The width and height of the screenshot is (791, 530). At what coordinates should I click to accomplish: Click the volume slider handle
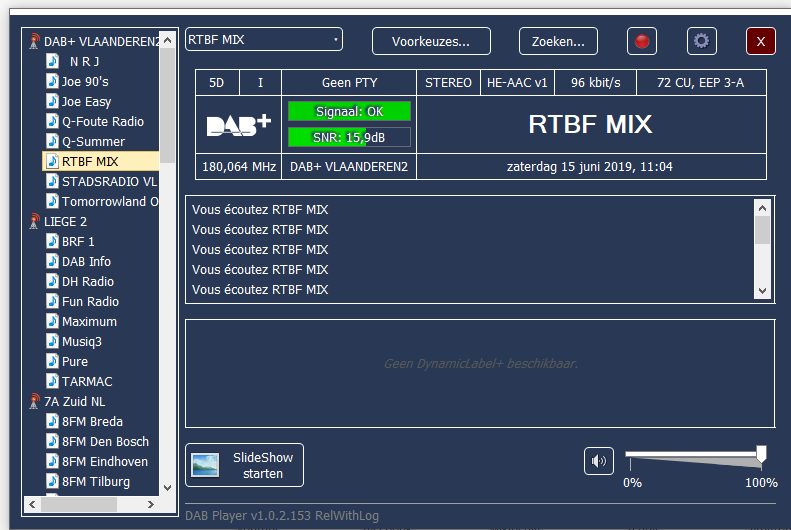pyautogui.click(x=761, y=454)
